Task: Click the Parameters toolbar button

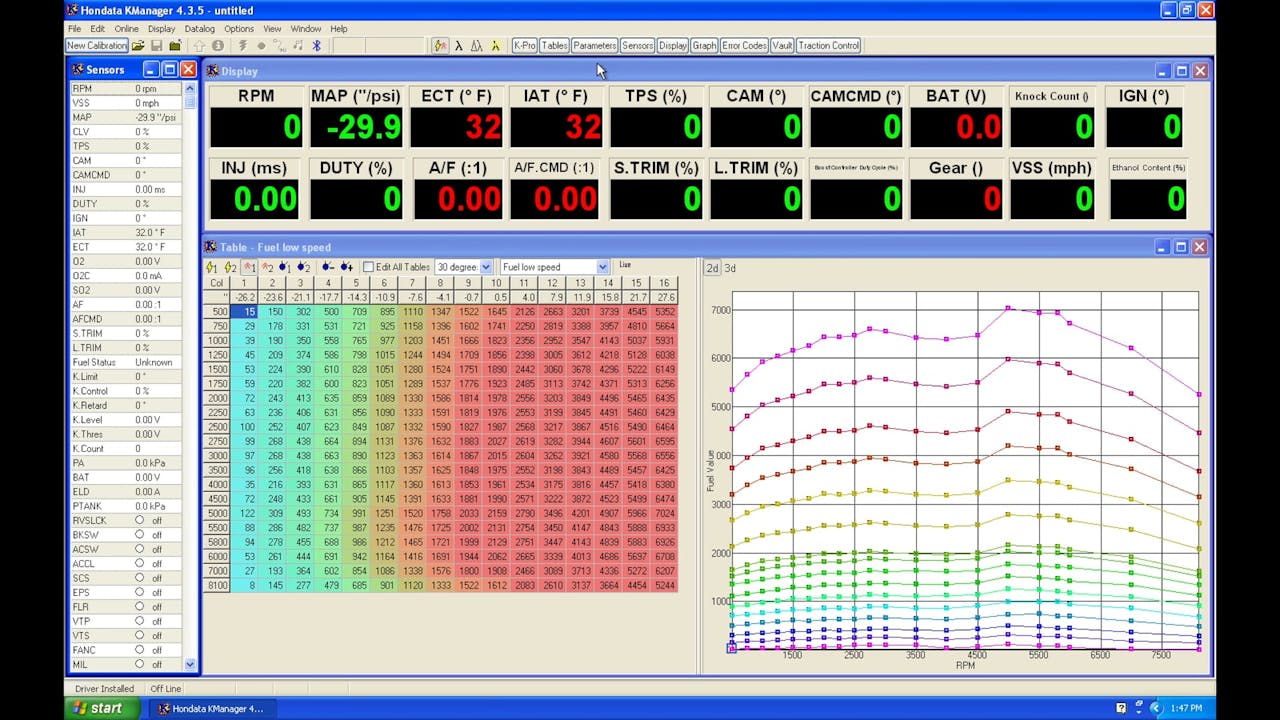Action: pos(594,45)
